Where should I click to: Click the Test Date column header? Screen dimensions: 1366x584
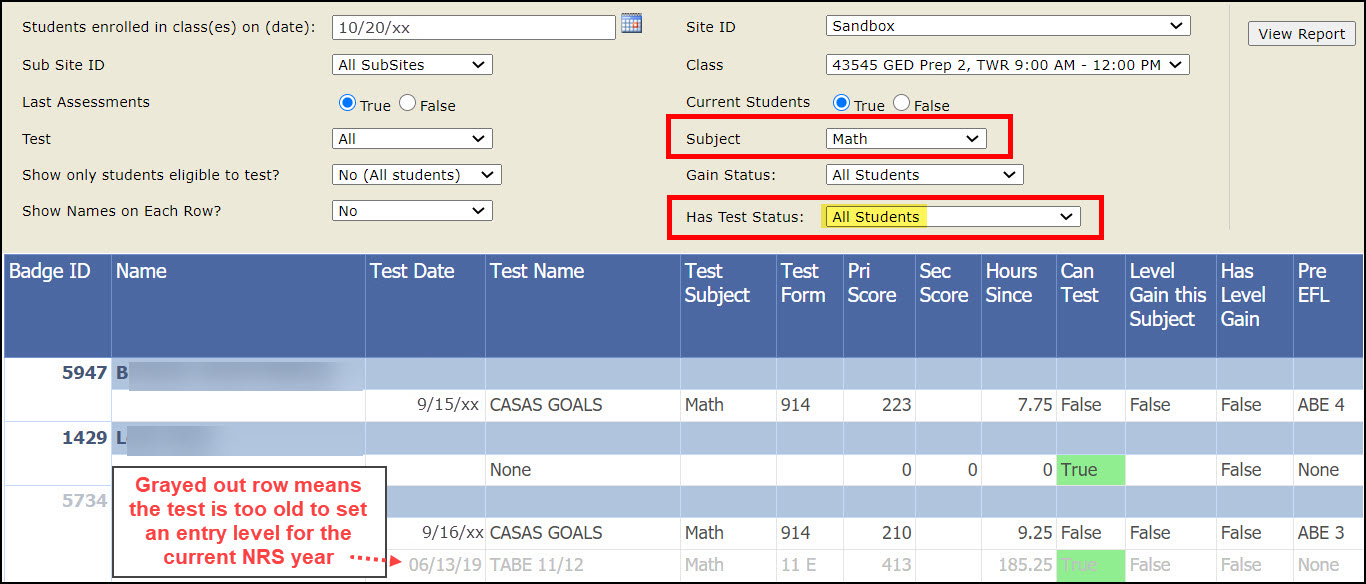[412, 271]
